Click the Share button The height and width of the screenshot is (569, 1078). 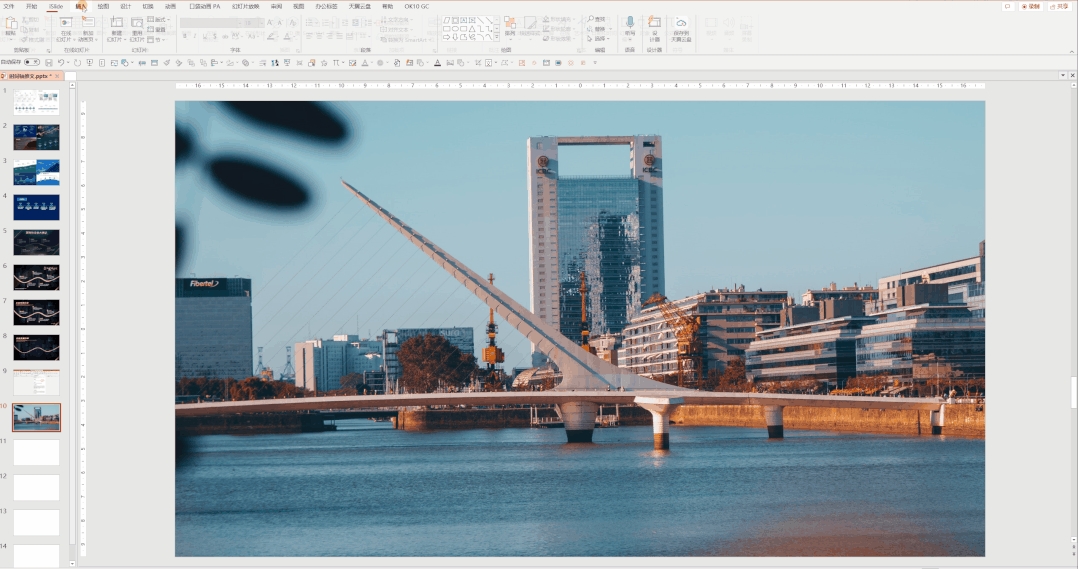point(1058,6)
